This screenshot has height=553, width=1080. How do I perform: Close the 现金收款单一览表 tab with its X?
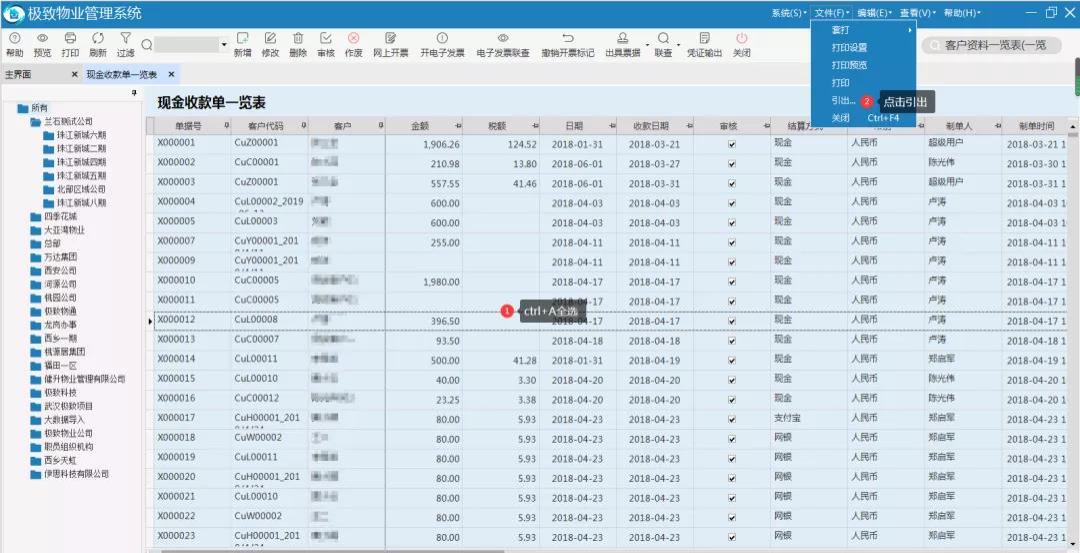click(172, 74)
